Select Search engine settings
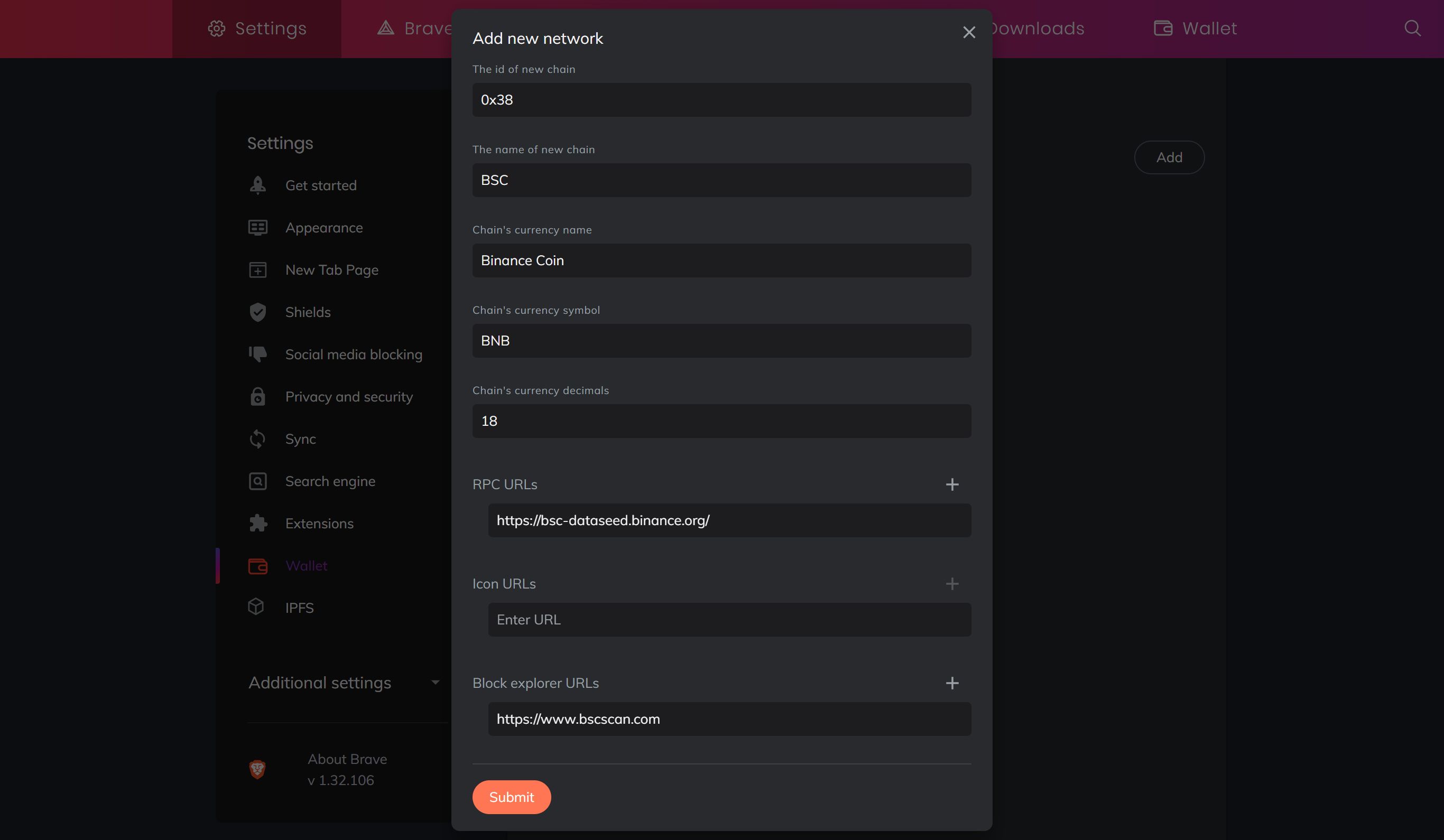This screenshot has width=1444, height=840. 330,481
